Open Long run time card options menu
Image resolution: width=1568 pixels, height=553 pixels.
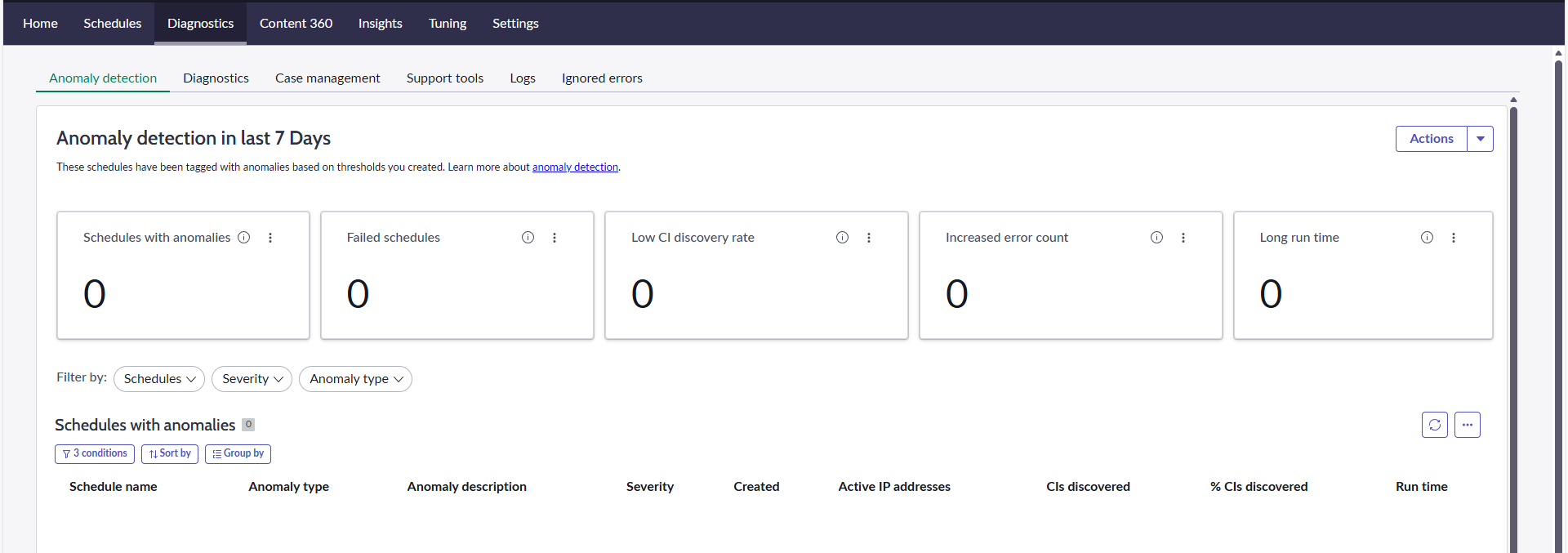click(1454, 238)
